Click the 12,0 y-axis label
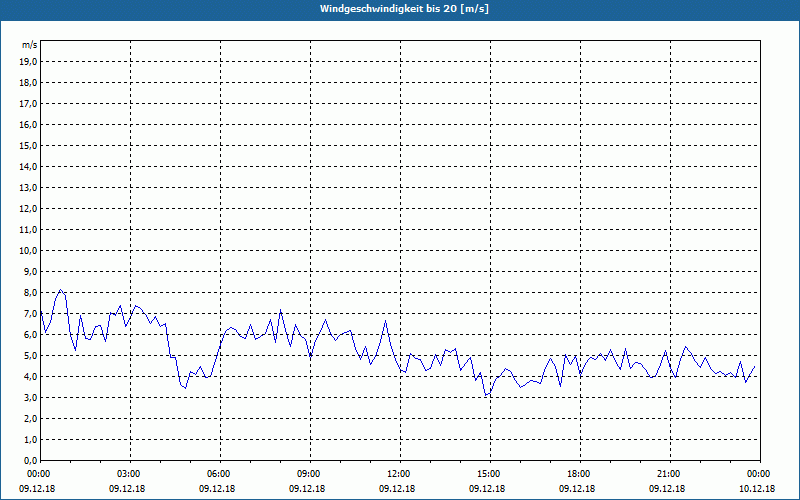 click(x=29, y=208)
